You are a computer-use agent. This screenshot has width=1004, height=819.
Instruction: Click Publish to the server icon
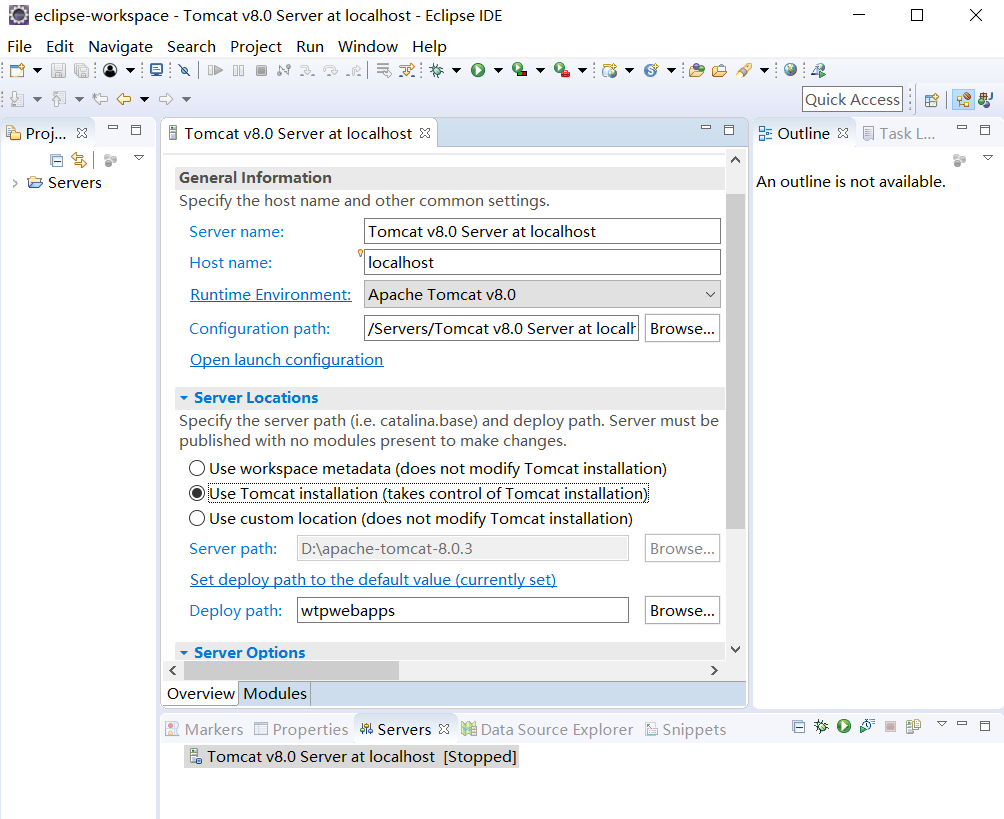tap(913, 726)
